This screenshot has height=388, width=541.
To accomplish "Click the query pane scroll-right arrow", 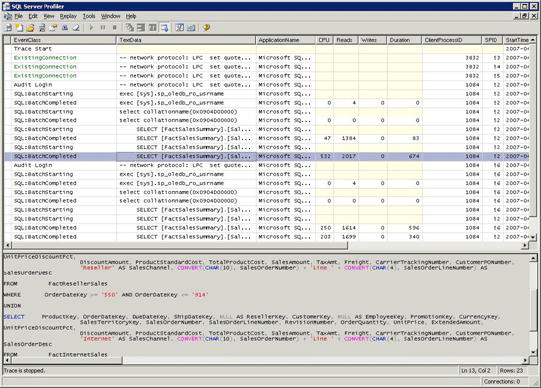I will coord(525,360).
